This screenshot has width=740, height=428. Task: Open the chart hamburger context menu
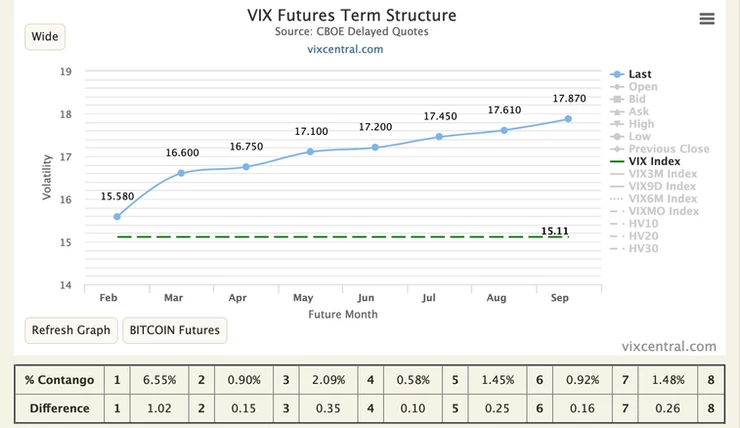click(x=707, y=19)
